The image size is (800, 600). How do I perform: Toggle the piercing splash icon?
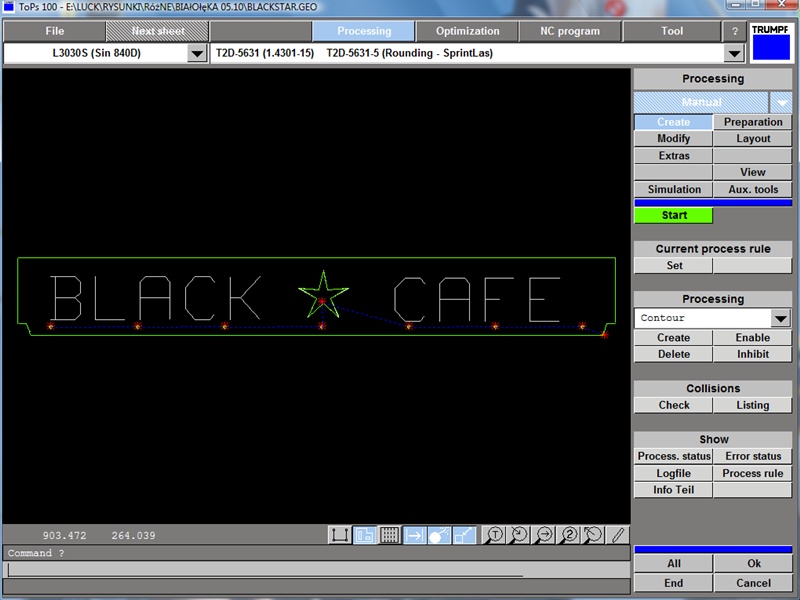tap(439, 535)
